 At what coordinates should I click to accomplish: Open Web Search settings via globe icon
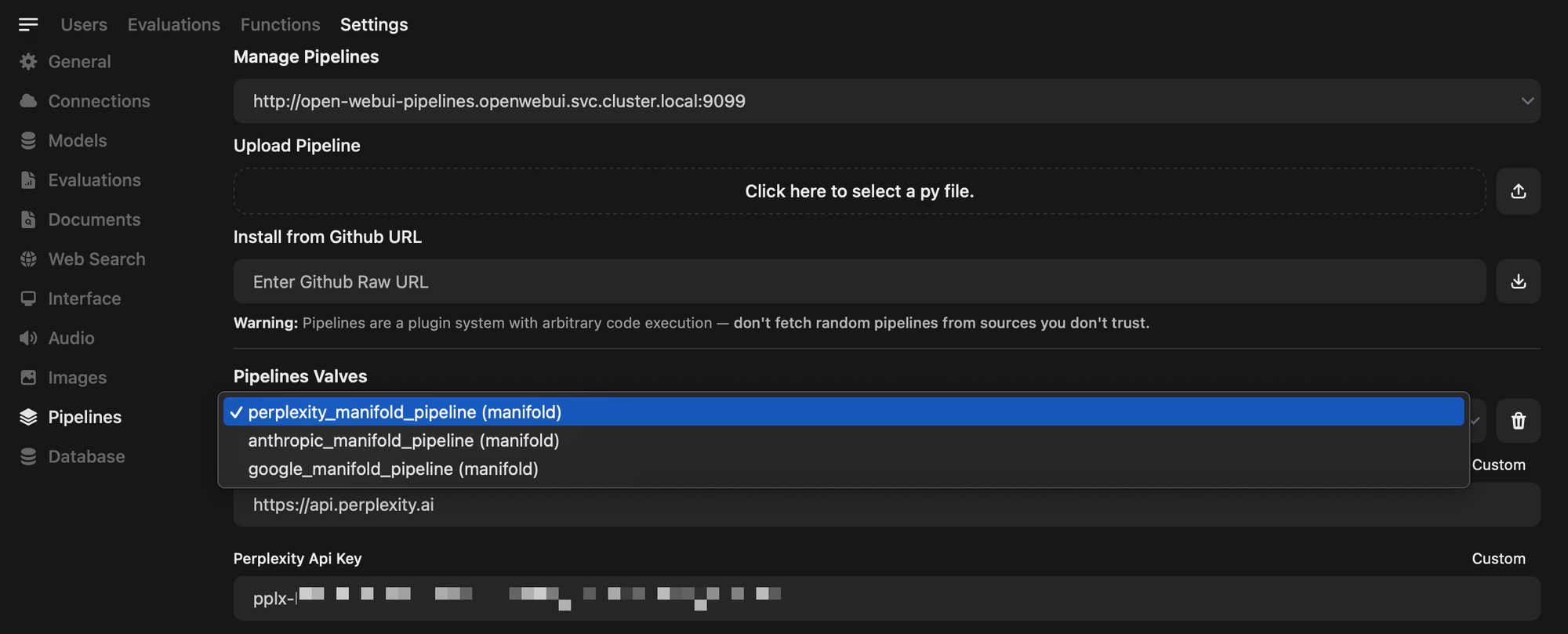28,259
